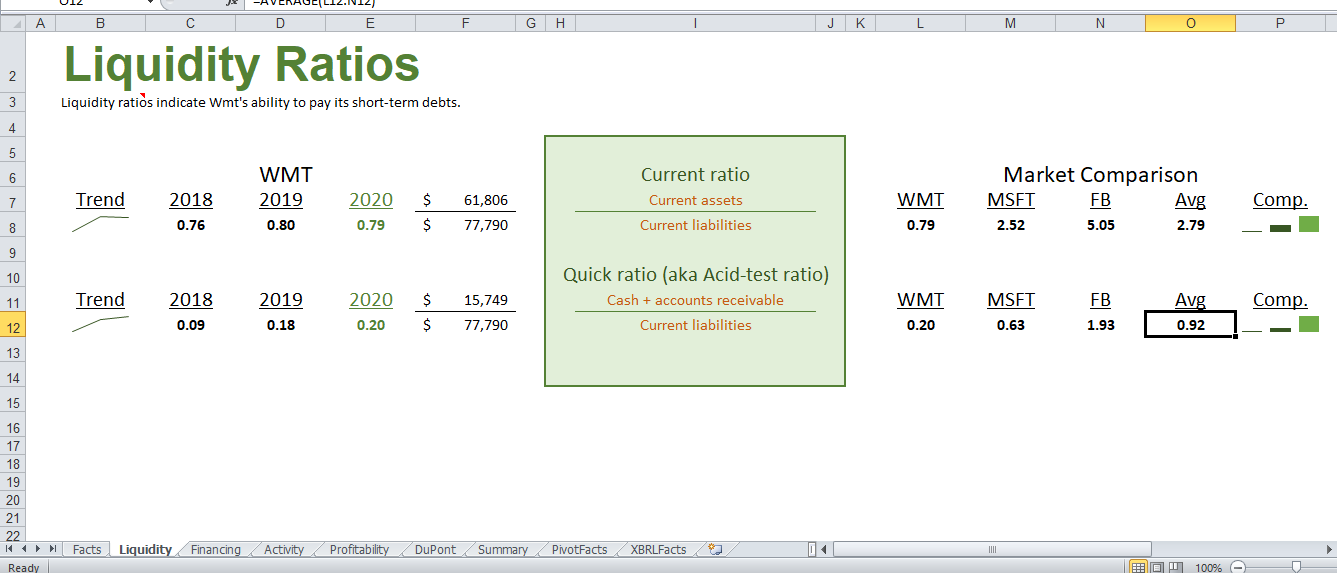Jump to last sheet with navigation arrow

coord(54,550)
